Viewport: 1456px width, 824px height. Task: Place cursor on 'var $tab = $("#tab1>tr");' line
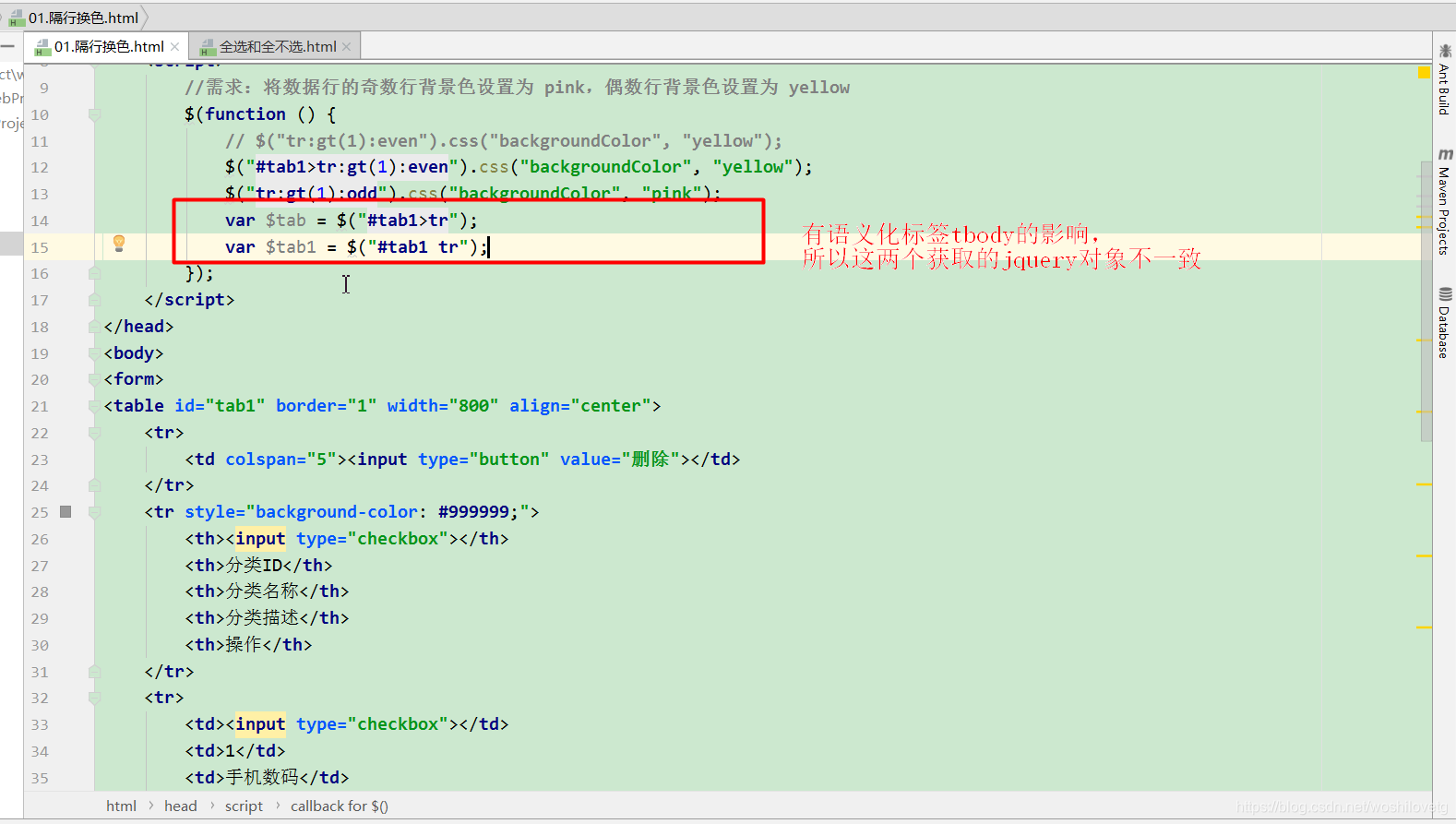point(352,221)
